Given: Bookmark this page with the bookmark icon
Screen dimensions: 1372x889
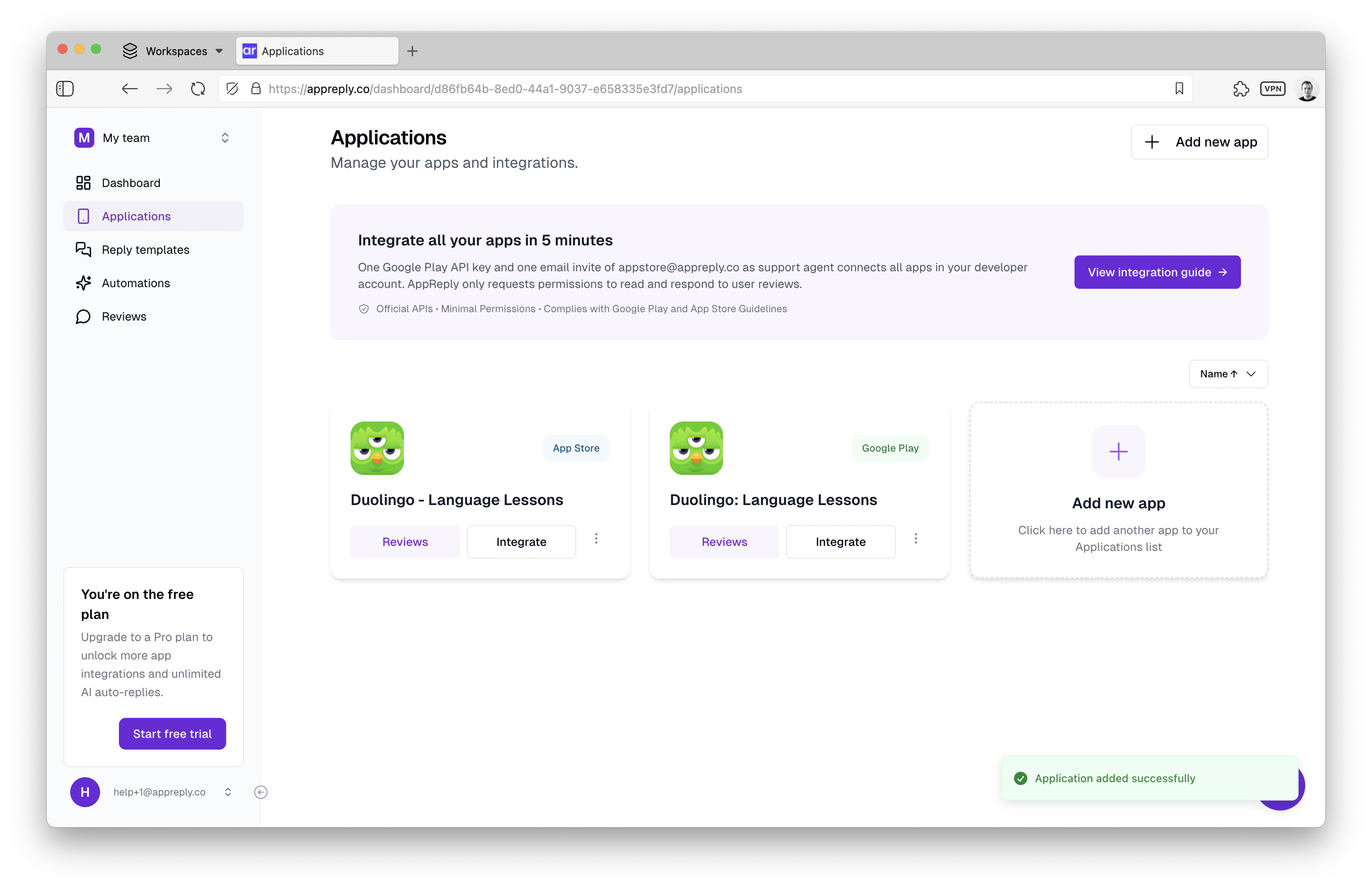Looking at the screenshot, I should click(x=1179, y=89).
